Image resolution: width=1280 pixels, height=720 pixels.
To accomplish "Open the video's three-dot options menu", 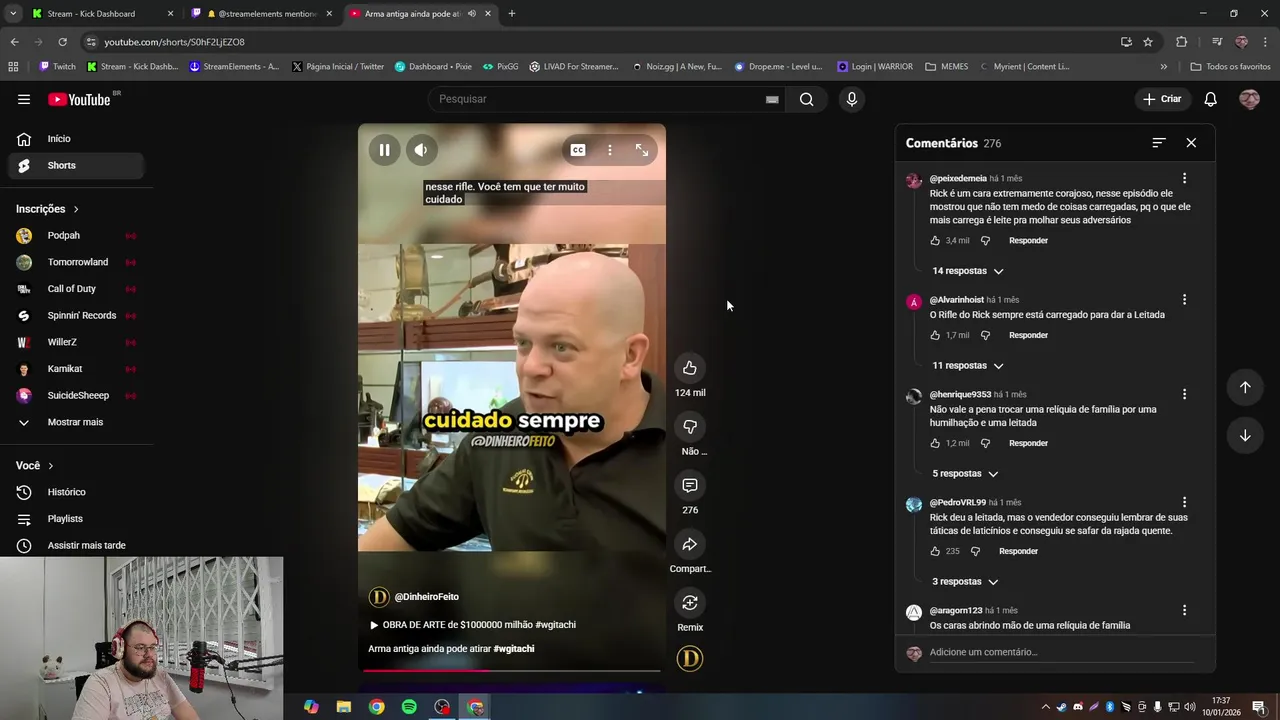I will pyautogui.click(x=610, y=150).
